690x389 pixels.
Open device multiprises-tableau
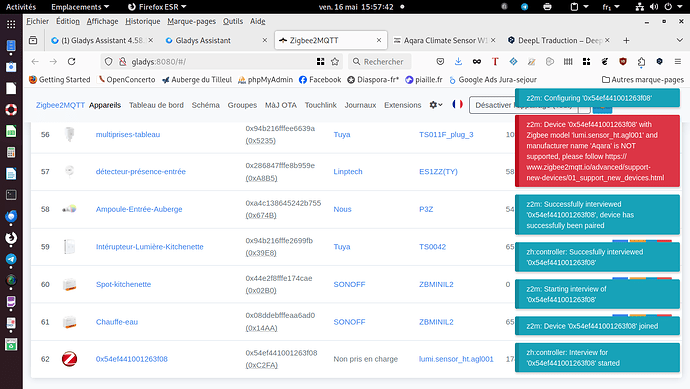[128, 135]
